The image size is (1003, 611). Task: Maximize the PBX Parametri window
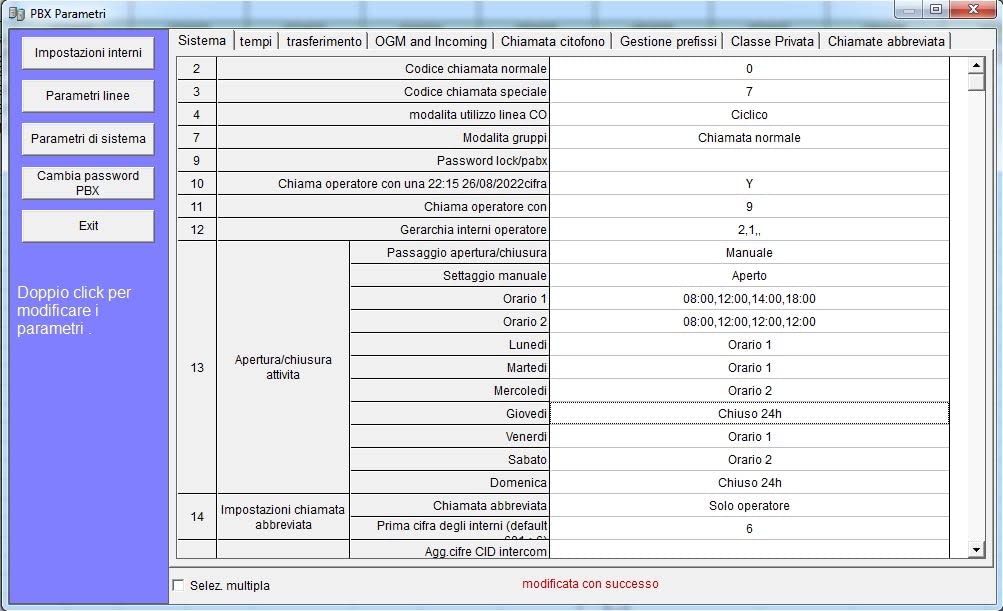click(x=936, y=10)
